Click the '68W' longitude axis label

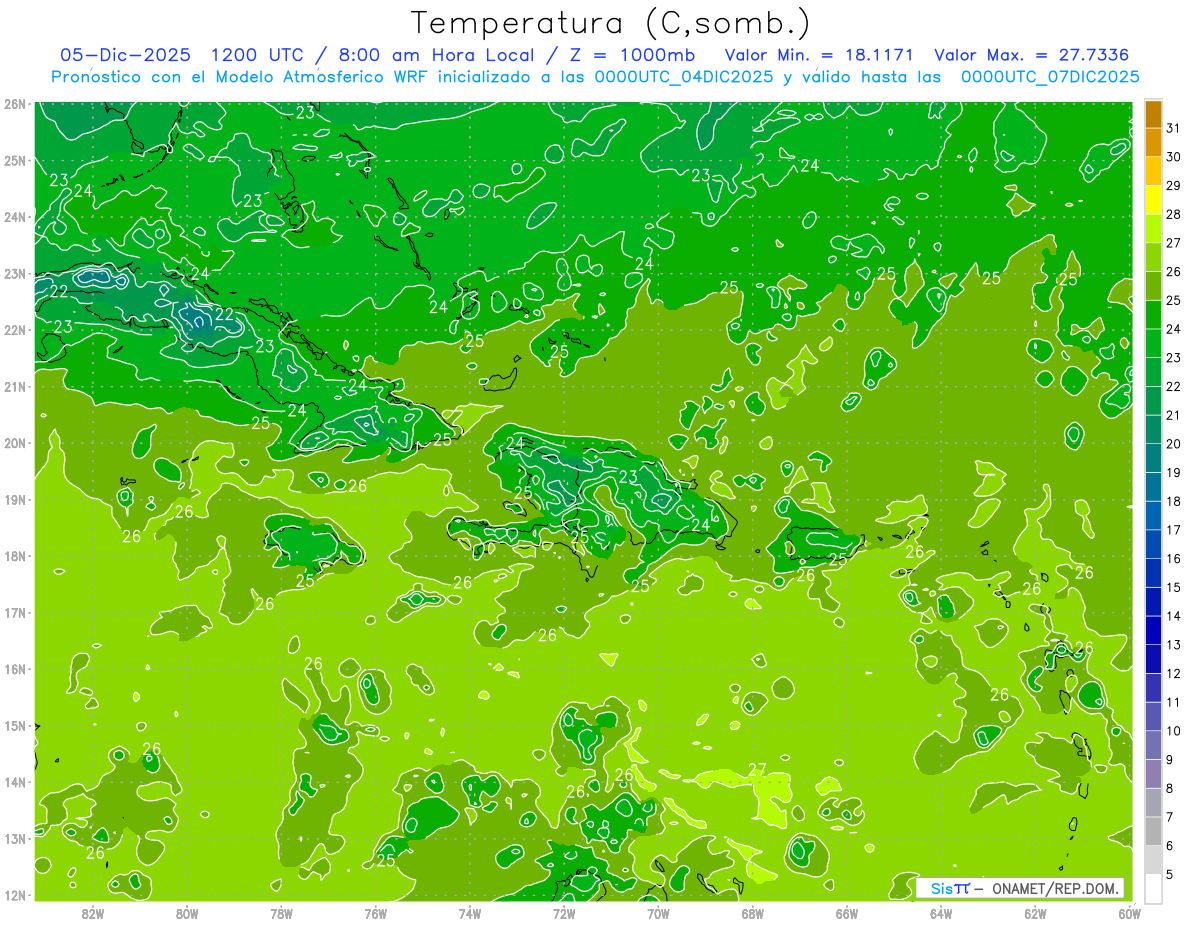pyautogui.click(x=752, y=912)
